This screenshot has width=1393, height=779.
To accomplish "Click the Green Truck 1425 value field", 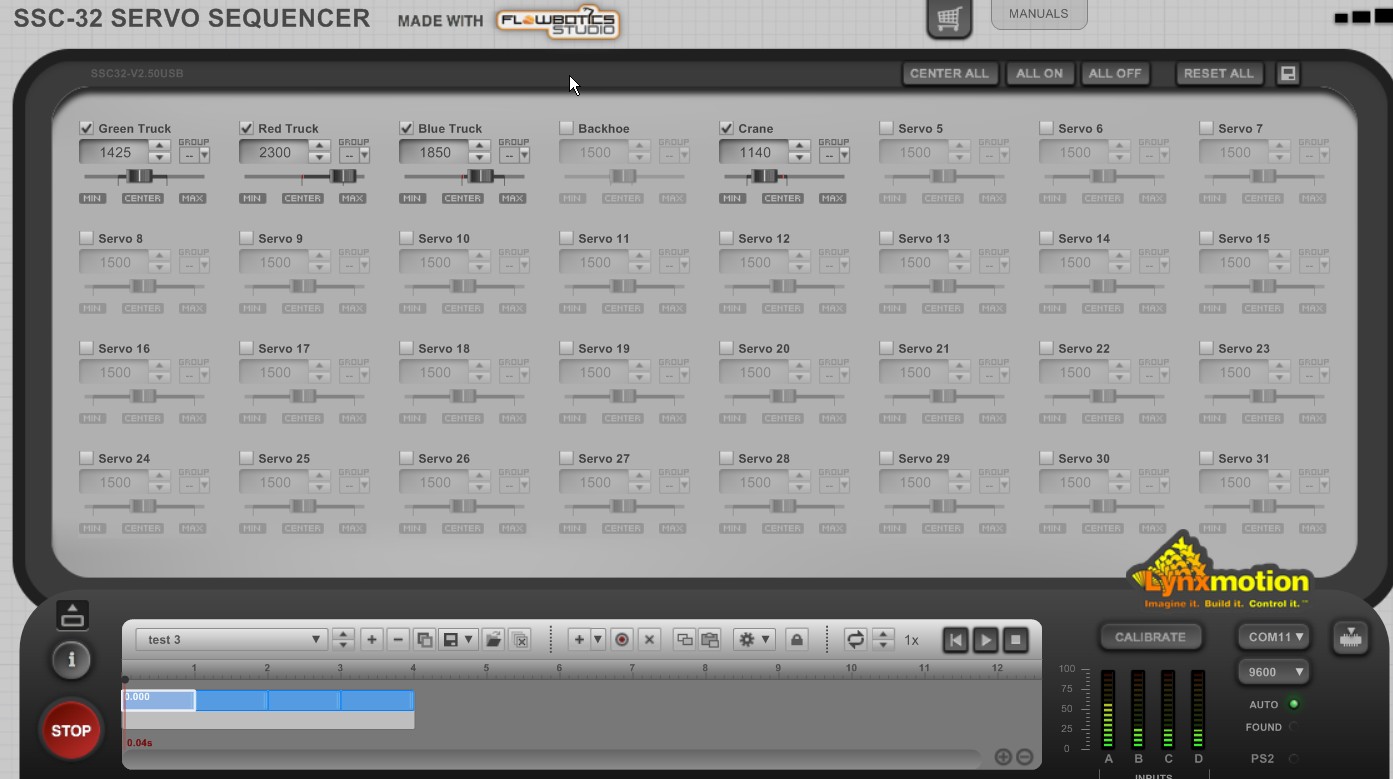I will 114,152.
